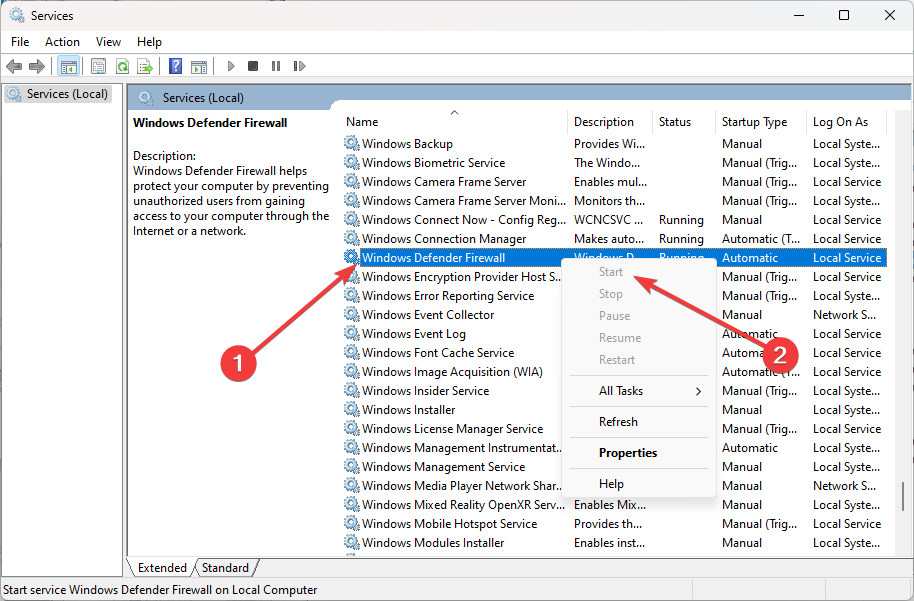914x601 pixels.
Task: Click the Export List toolbar icon
Action: click(x=145, y=66)
